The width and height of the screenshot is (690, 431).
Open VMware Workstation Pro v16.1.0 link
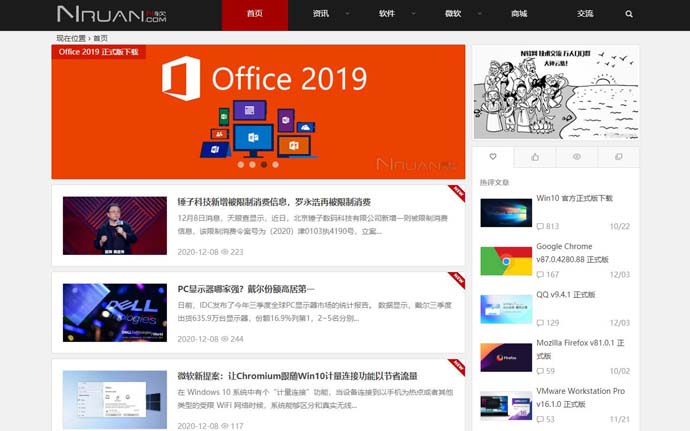580,398
